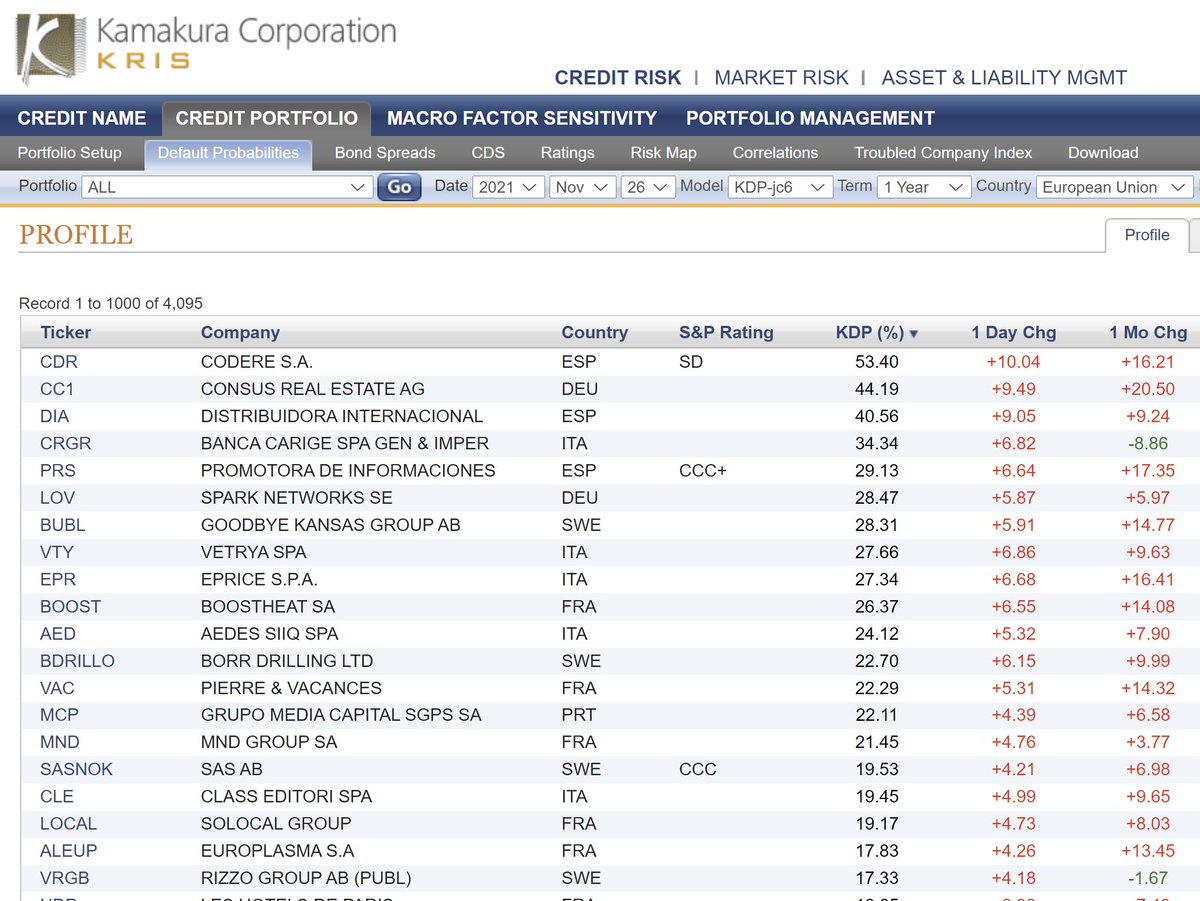Viewport: 1200px width, 901px height.
Task: Open PORTFOLIO MANAGEMENT tab
Action: (811, 118)
